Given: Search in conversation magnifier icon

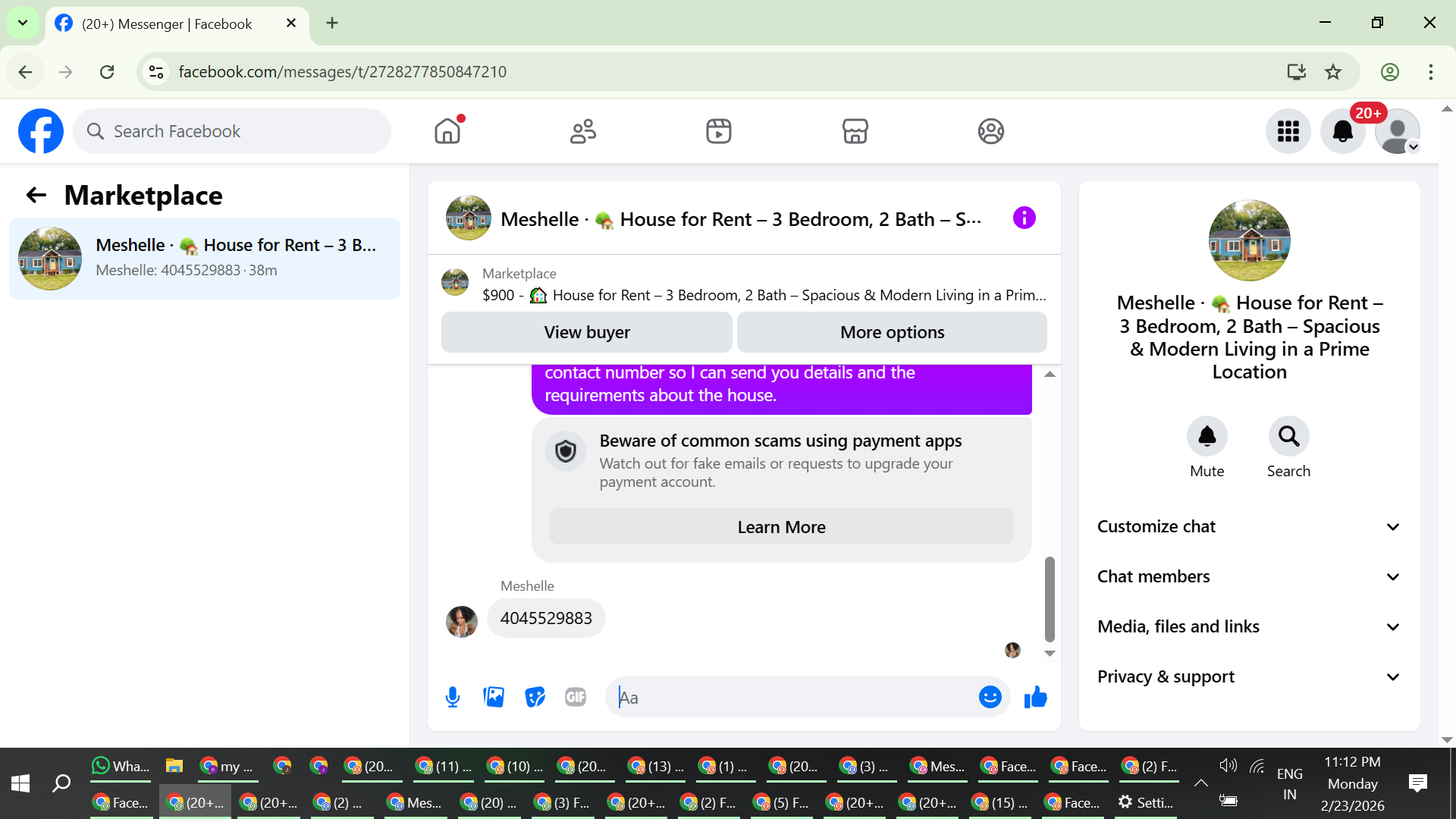Looking at the screenshot, I should pyautogui.click(x=1288, y=437).
